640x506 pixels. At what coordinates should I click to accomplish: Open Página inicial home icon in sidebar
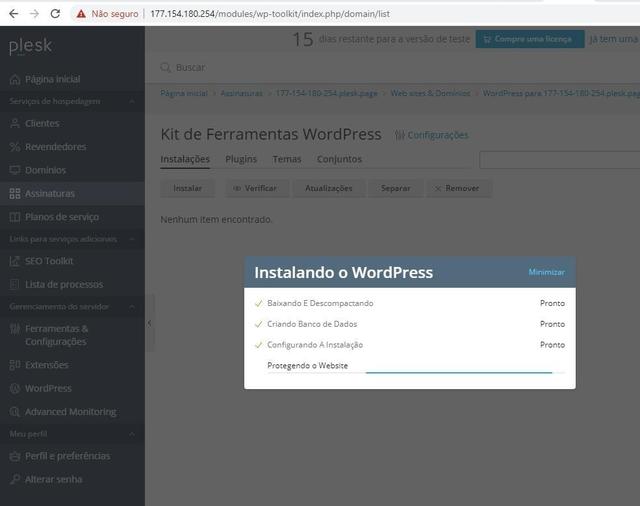(15, 79)
